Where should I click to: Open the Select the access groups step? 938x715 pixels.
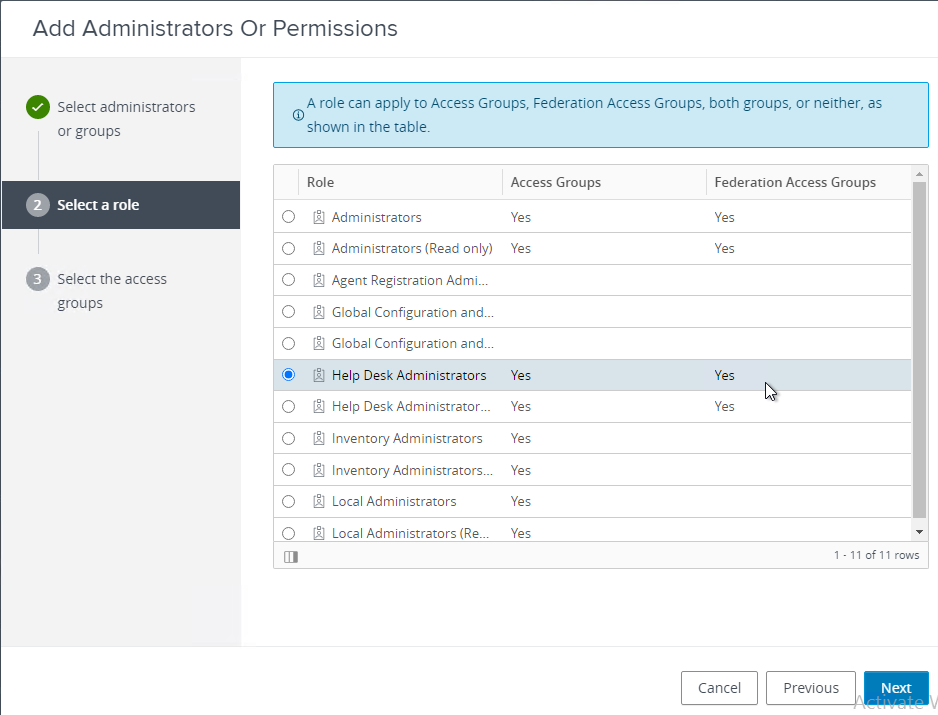pos(112,291)
